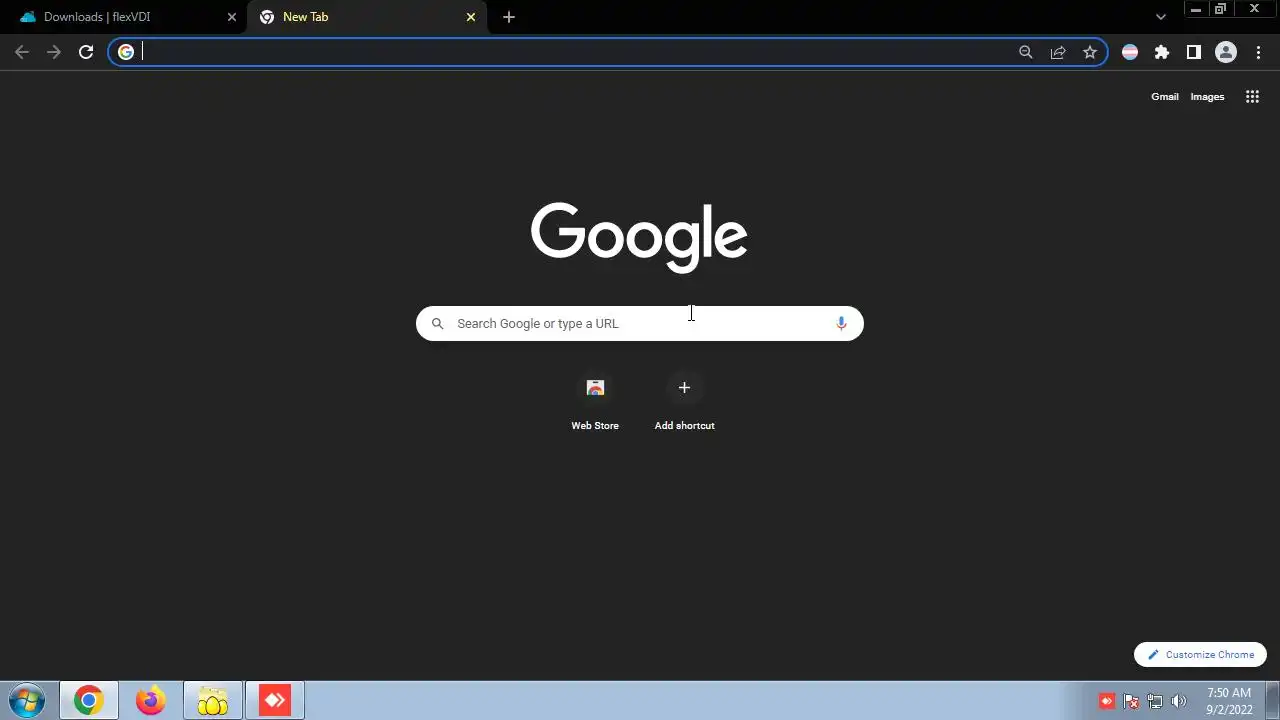This screenshot has height=720, width=1280.
Task: Click the Chrome taskbar icon
Action: (x=88, y=701)
